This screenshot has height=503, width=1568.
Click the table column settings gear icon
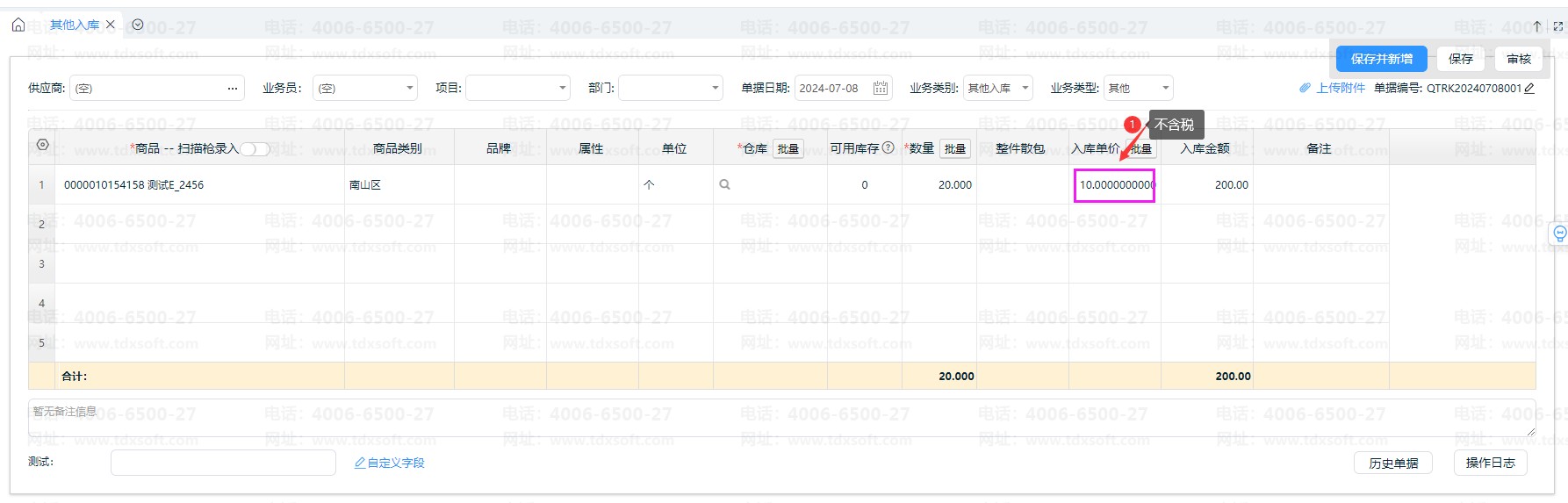(42, 145)
